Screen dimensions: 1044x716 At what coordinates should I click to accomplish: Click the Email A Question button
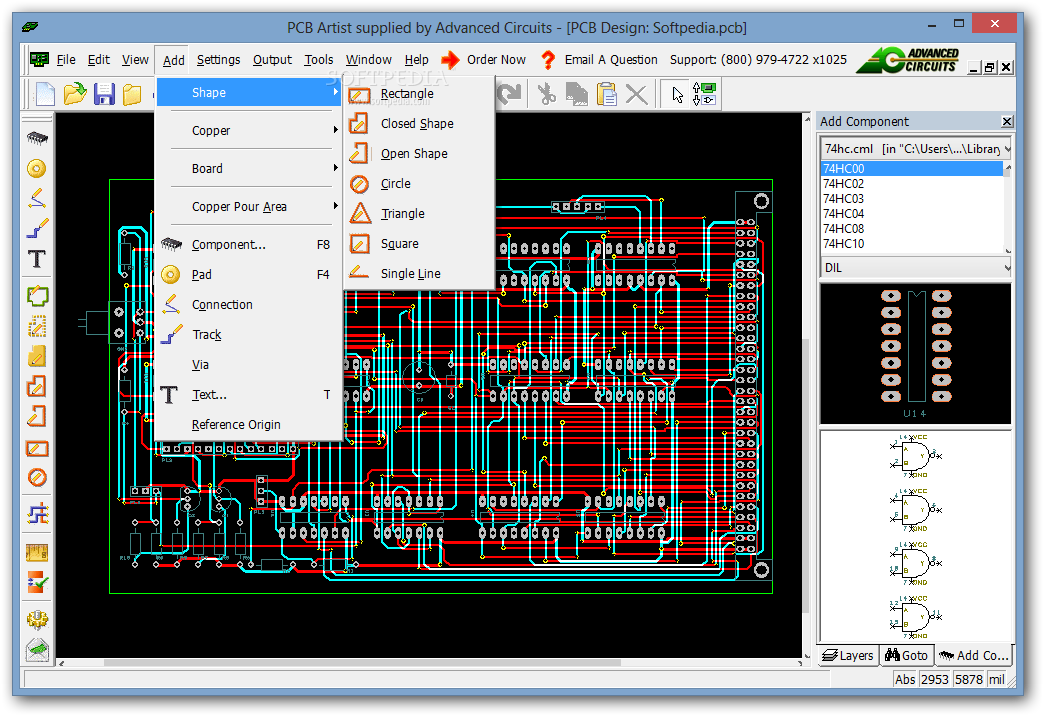point(599,60)
